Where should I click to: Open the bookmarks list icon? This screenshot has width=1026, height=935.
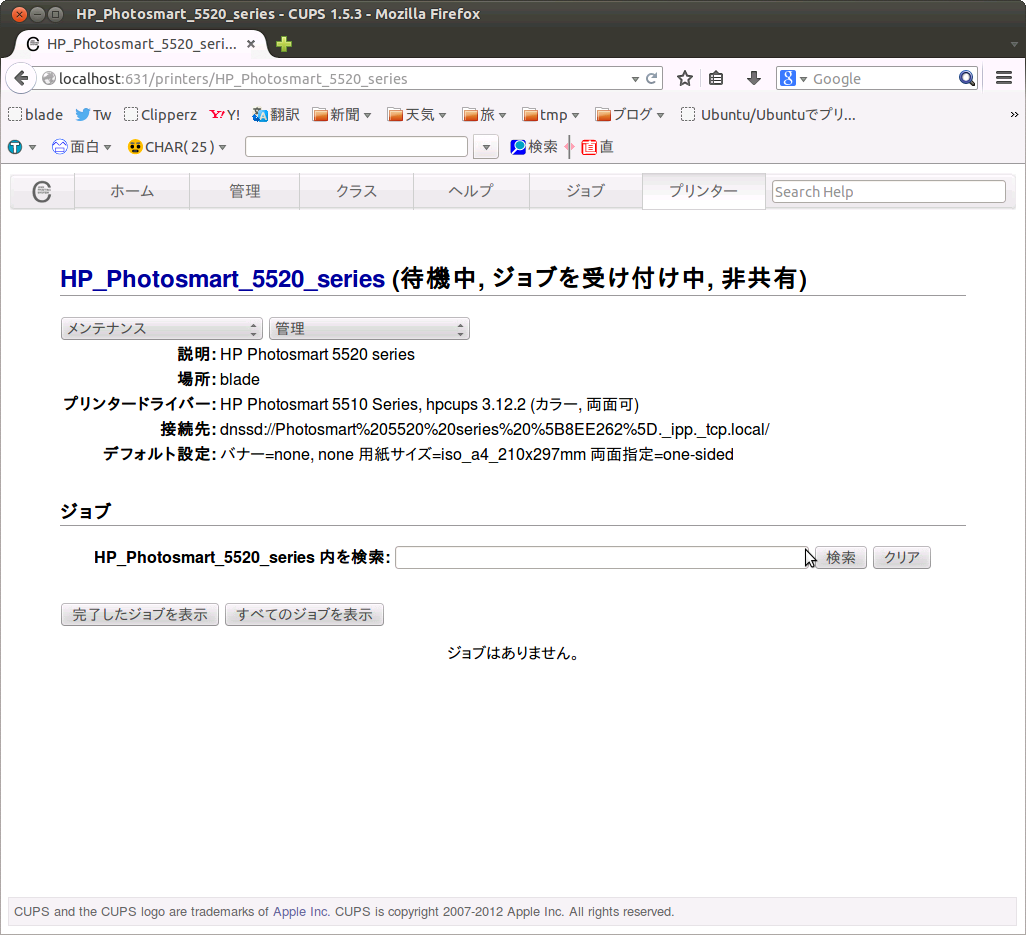pos(716,79)
